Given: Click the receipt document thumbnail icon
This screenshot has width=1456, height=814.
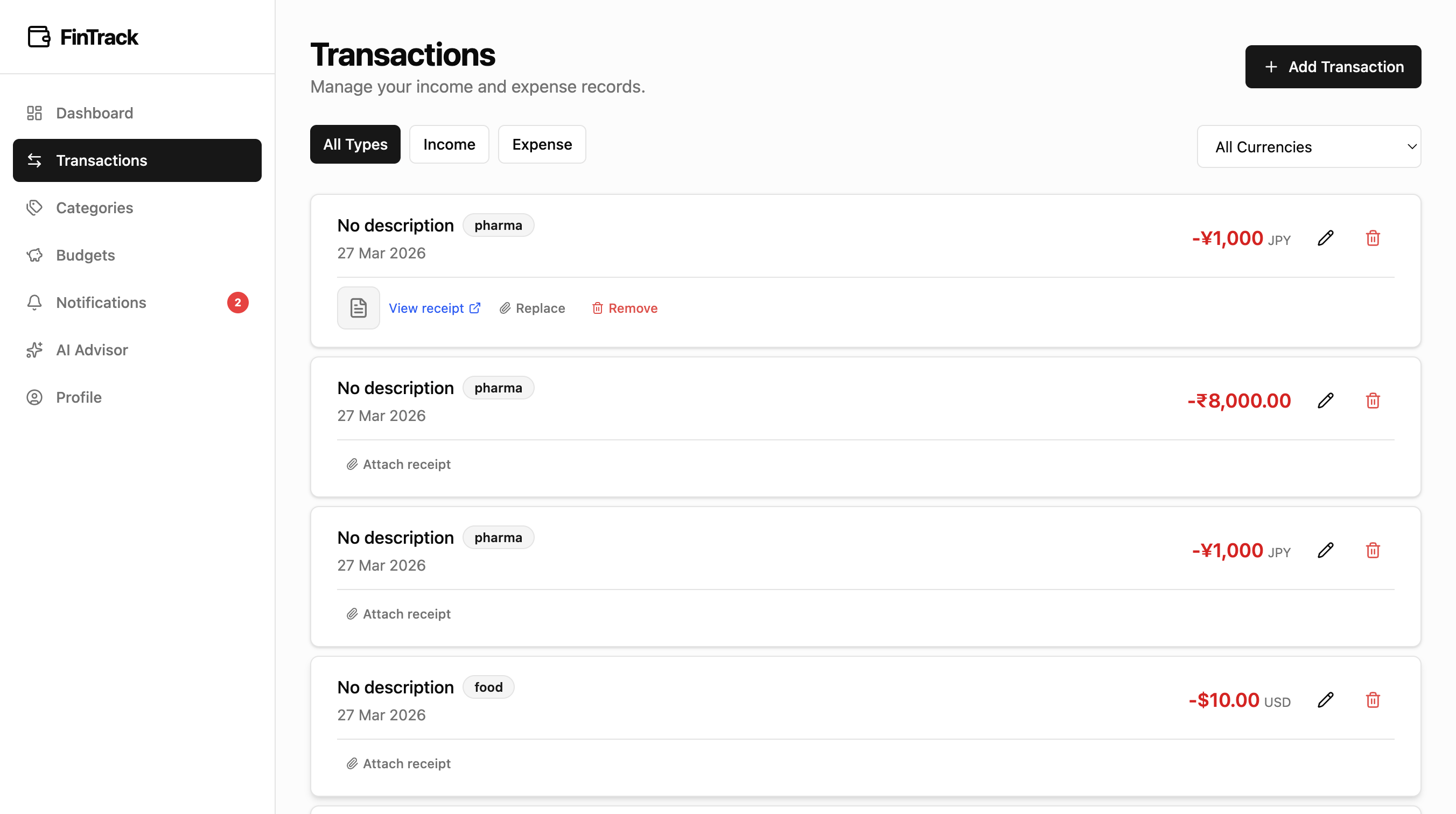Looking at the screenshot, I should click(359, 308).
